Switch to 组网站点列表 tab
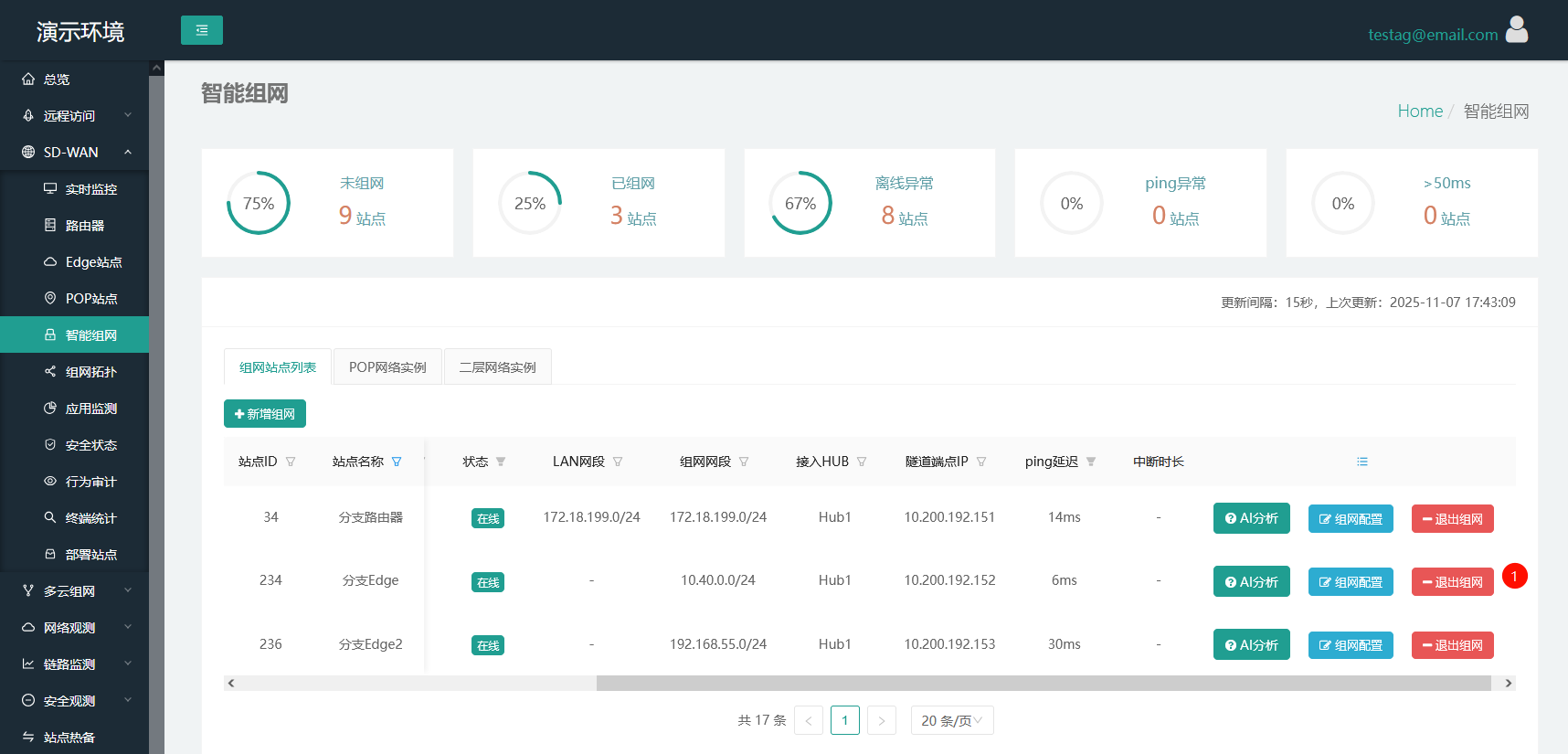1568x754 pixels. 278,366
